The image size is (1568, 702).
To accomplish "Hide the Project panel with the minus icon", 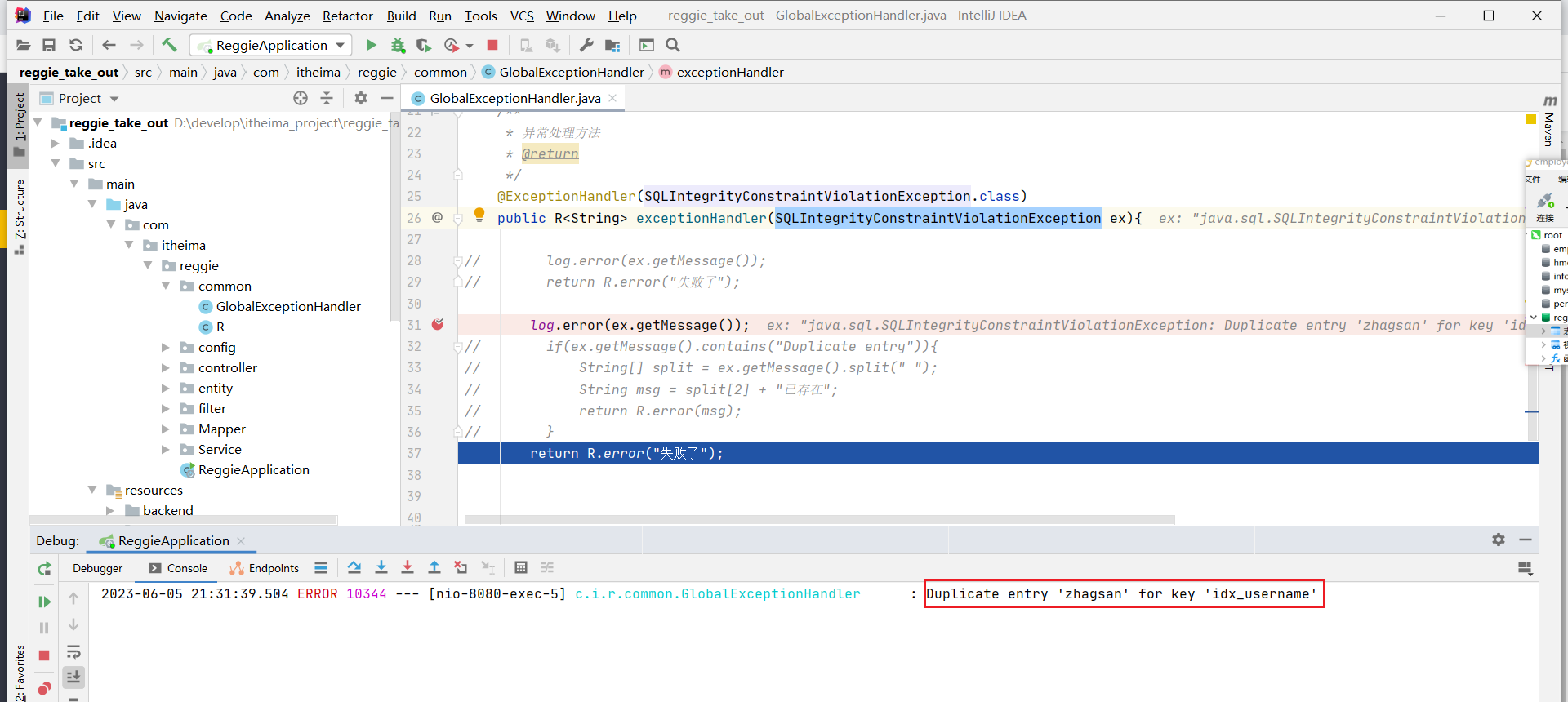I will click(x=387, y=98).
